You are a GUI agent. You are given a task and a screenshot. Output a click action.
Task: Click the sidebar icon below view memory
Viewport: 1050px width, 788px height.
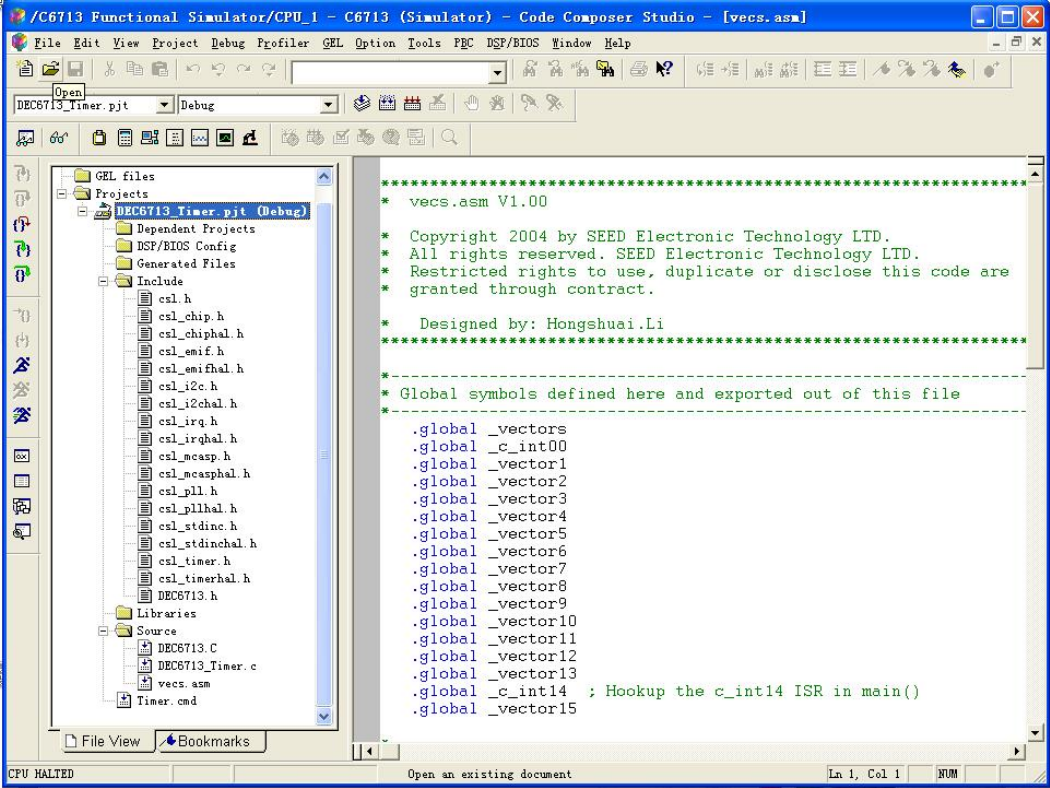21,507
